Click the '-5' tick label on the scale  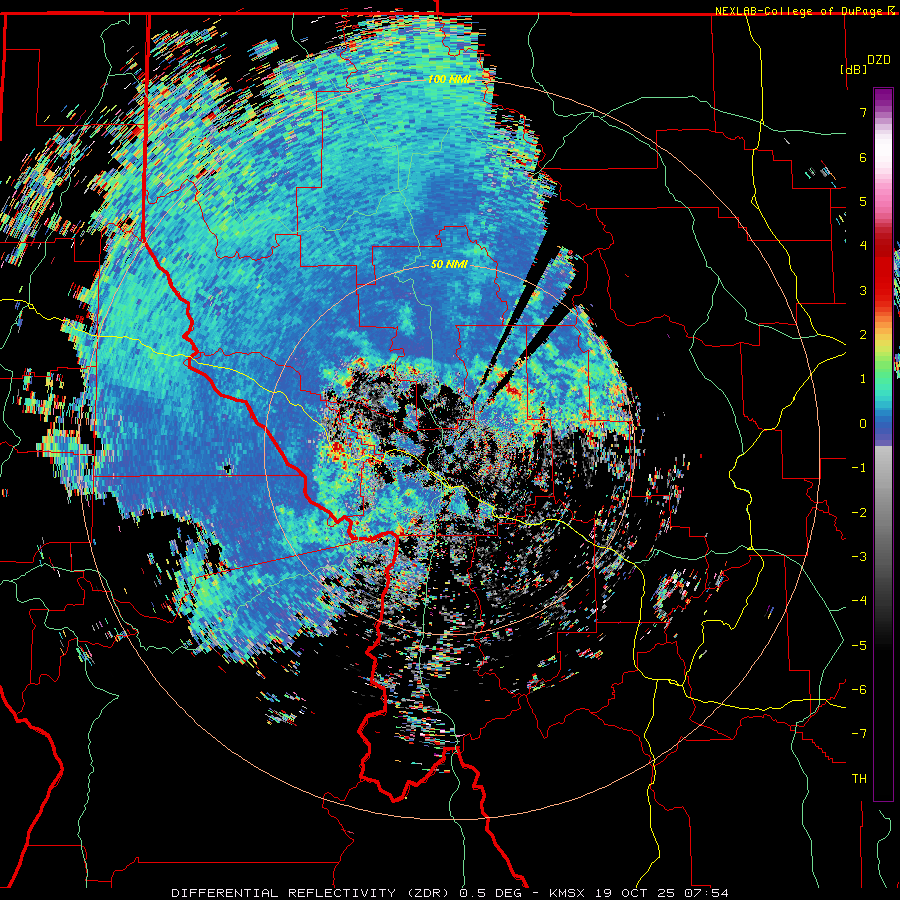tap(859, 646)
